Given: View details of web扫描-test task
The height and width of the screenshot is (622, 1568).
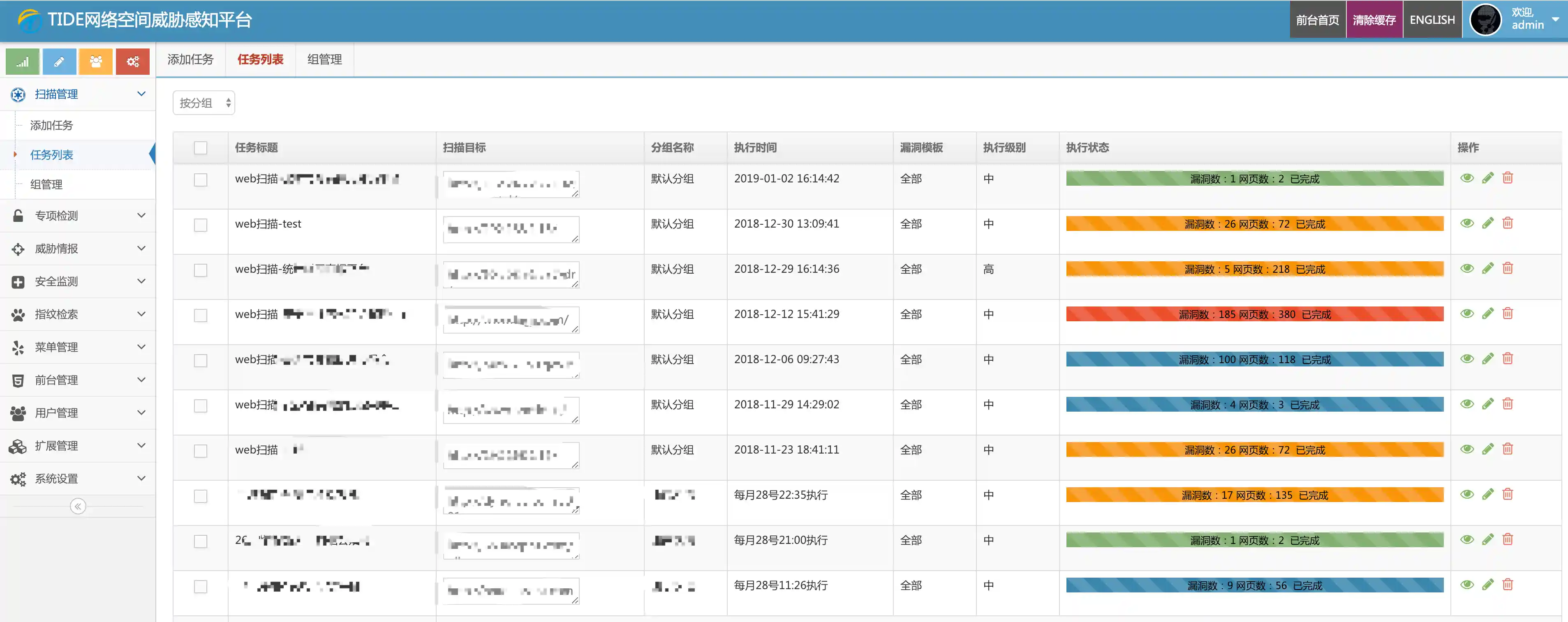Looking at the screenshot, I should pos(1467,223).
